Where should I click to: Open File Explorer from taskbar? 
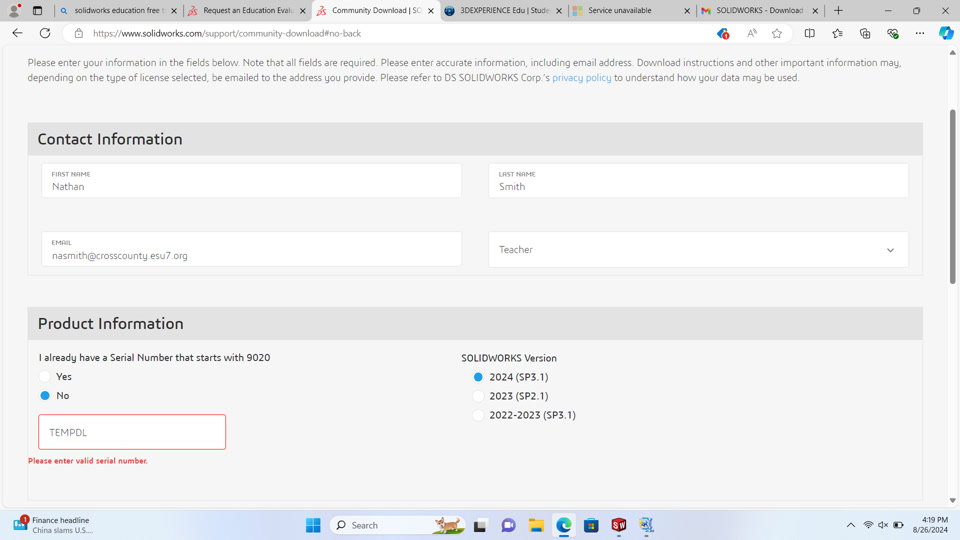pyautogui.click(x=536, y=525)
